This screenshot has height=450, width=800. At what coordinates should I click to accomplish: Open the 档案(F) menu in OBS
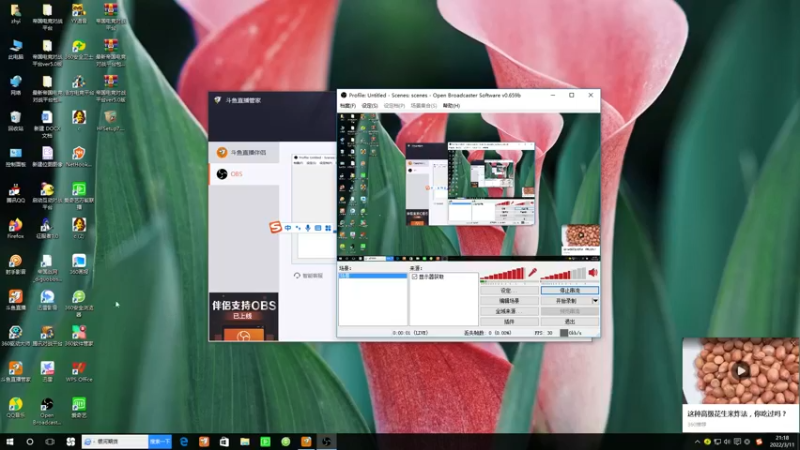tap(348, 106)
